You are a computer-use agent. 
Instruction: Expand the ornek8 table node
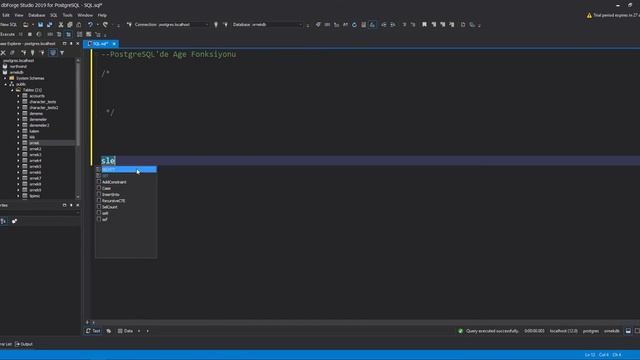coord(18,184)
